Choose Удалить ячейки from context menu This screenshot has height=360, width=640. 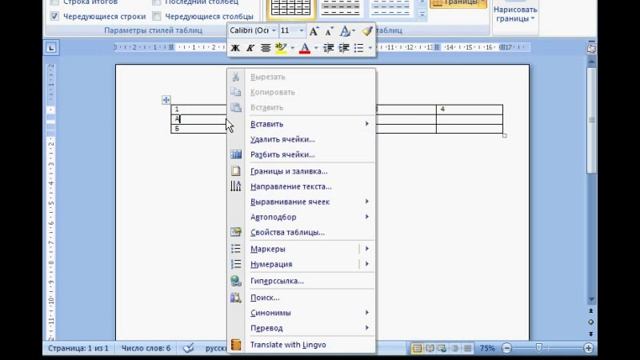pos(301,139)
